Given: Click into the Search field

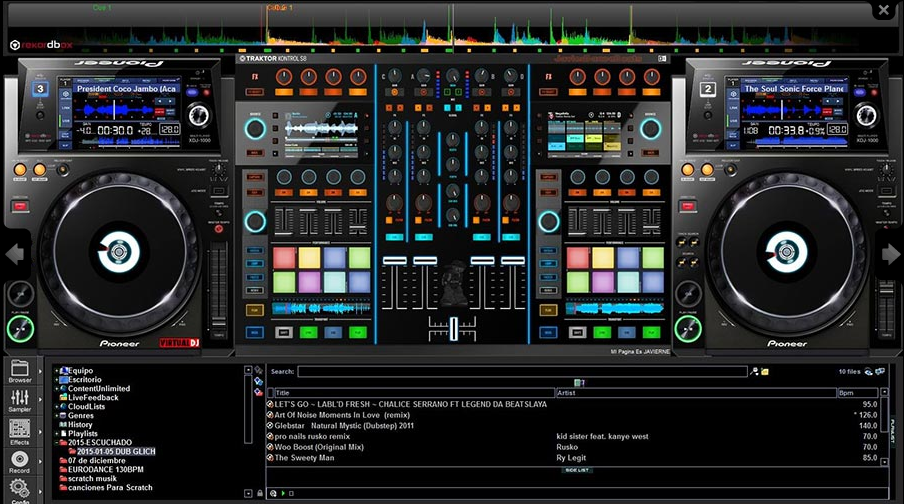Looking at the screenshot, I should click(522, 371).
